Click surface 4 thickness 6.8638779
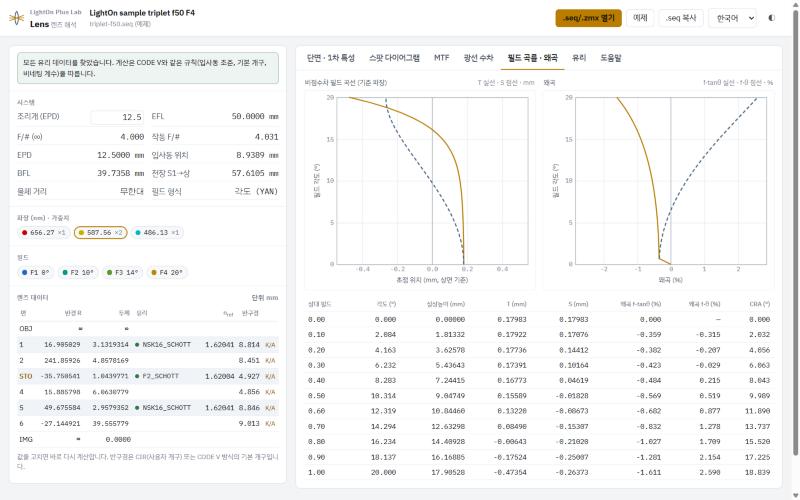 110,392
